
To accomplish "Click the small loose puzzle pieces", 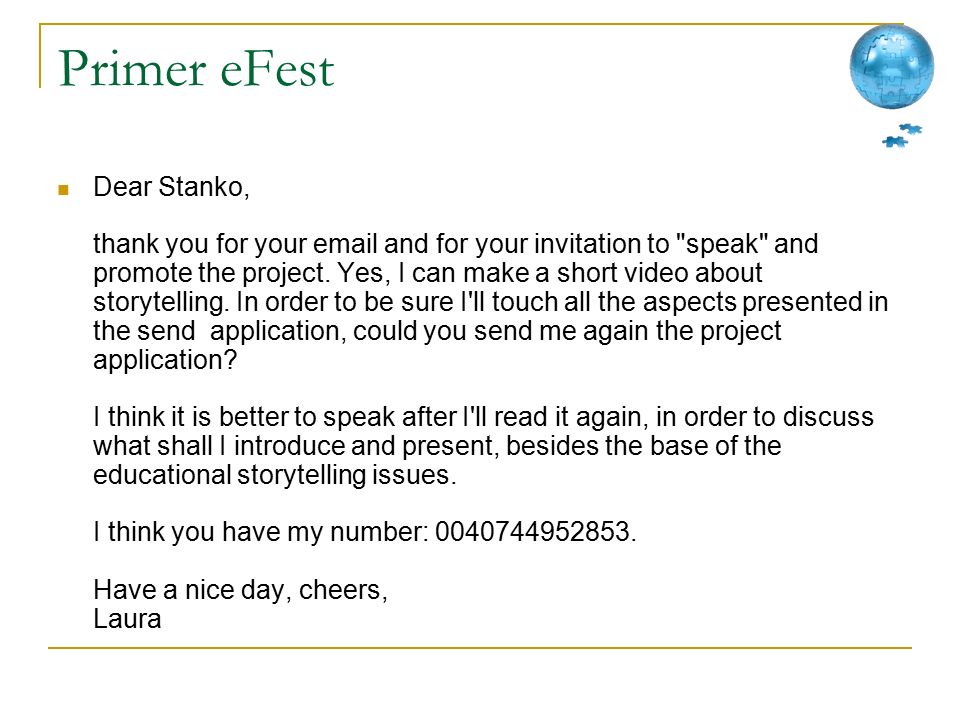I will coord(902,135).
